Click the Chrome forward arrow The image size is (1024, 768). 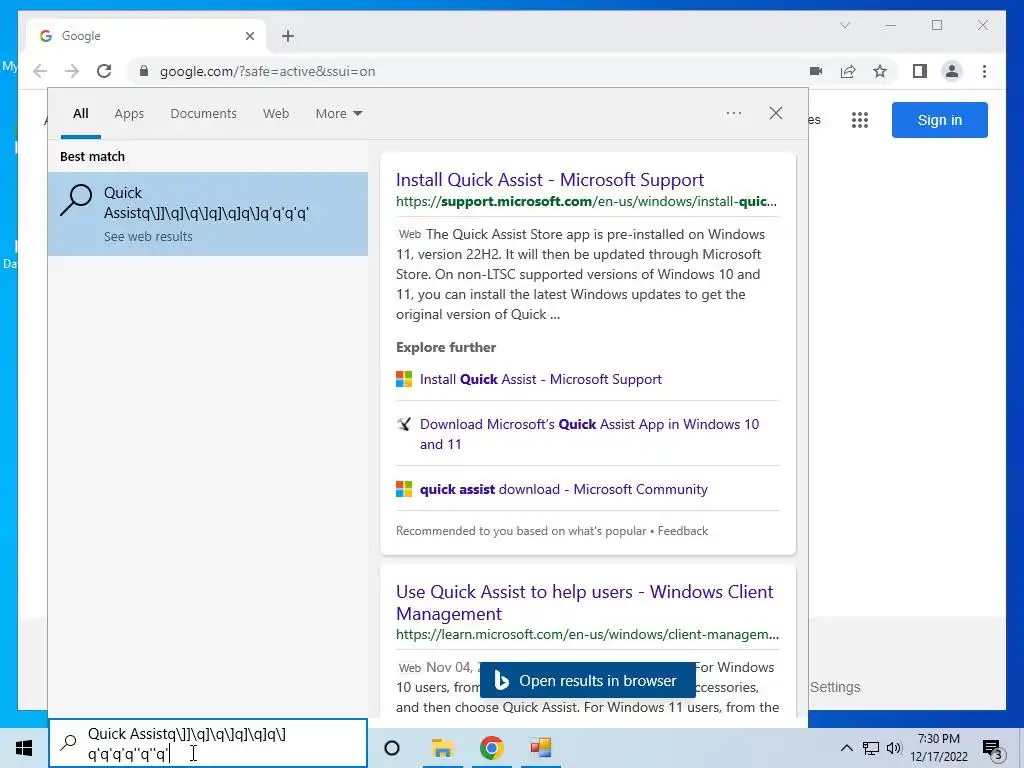coord(72,71)
